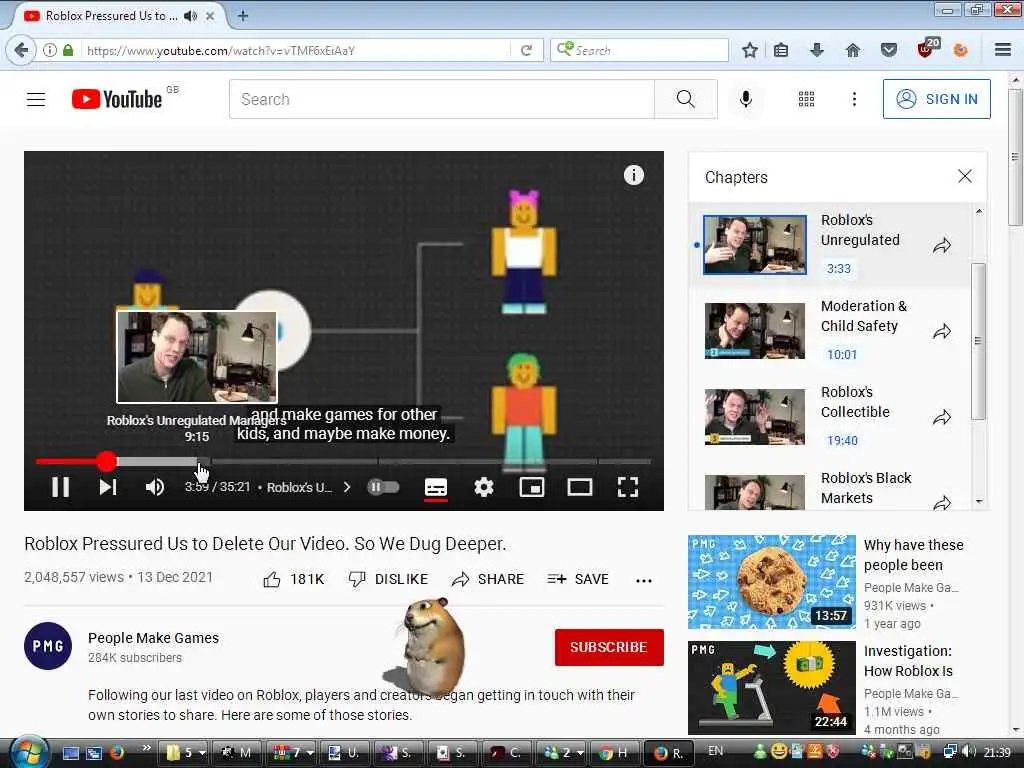Share the Roblox's Unregulated chapter

click(942, 246)
